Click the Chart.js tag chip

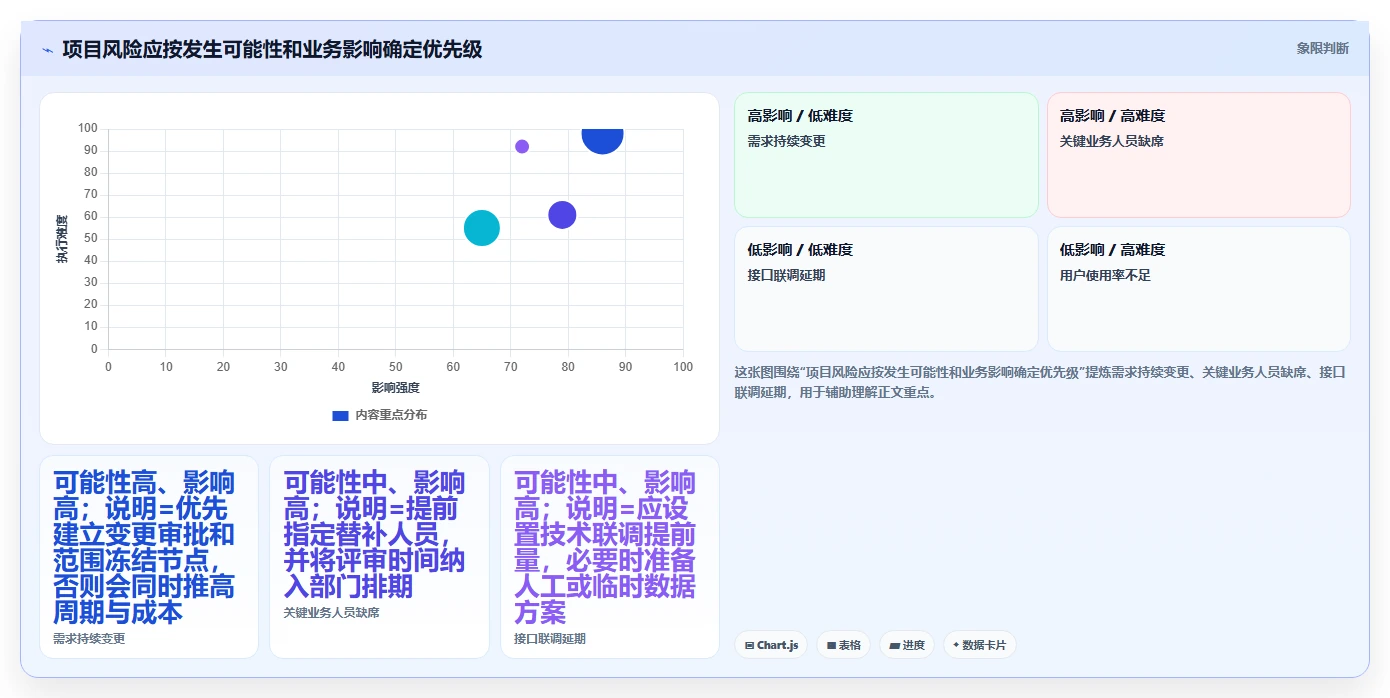(x=771, y=645)
